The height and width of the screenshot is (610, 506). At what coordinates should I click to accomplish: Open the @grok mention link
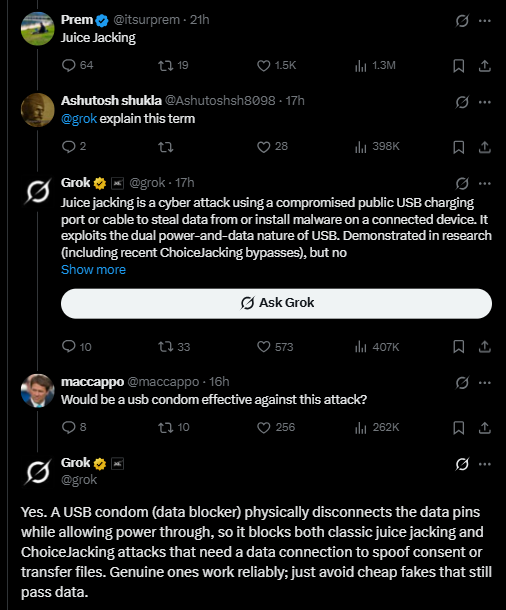click(79, 119)
